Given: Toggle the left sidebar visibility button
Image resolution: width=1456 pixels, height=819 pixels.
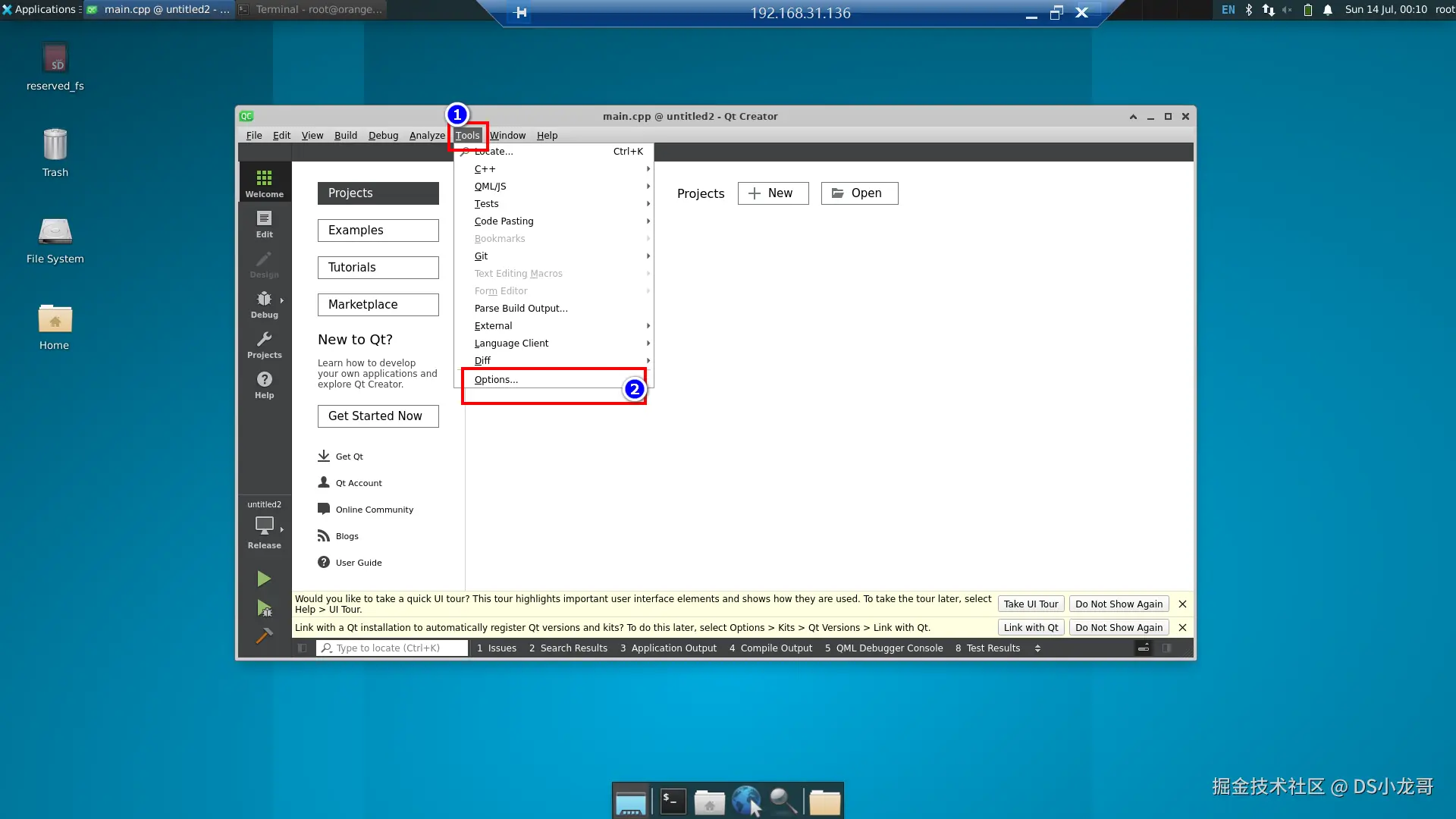Looking at the screenshot, I should tap(303, 648).
